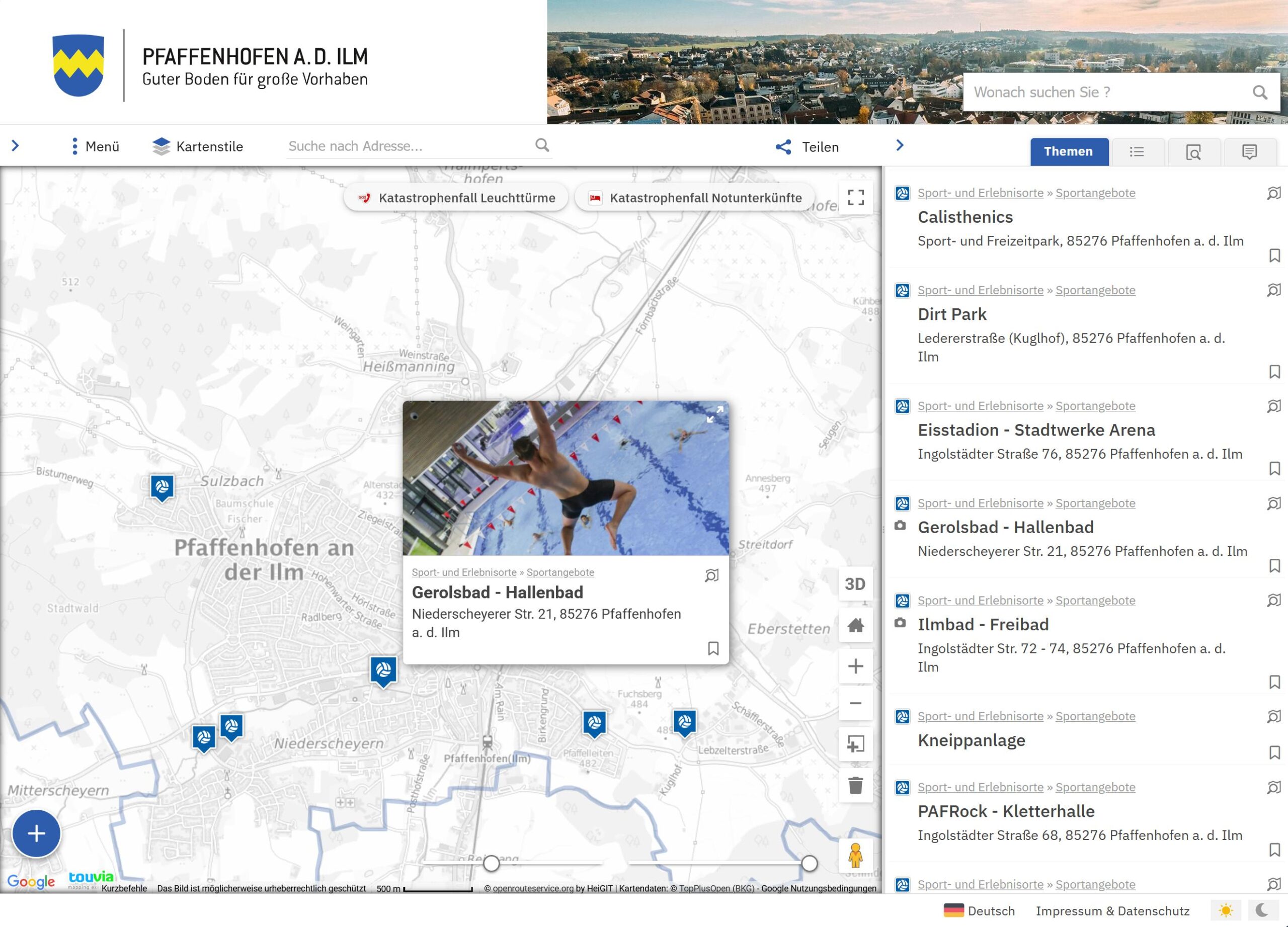Click the Teilen share icon
The image size is (1288, 927).
(784, 147)
